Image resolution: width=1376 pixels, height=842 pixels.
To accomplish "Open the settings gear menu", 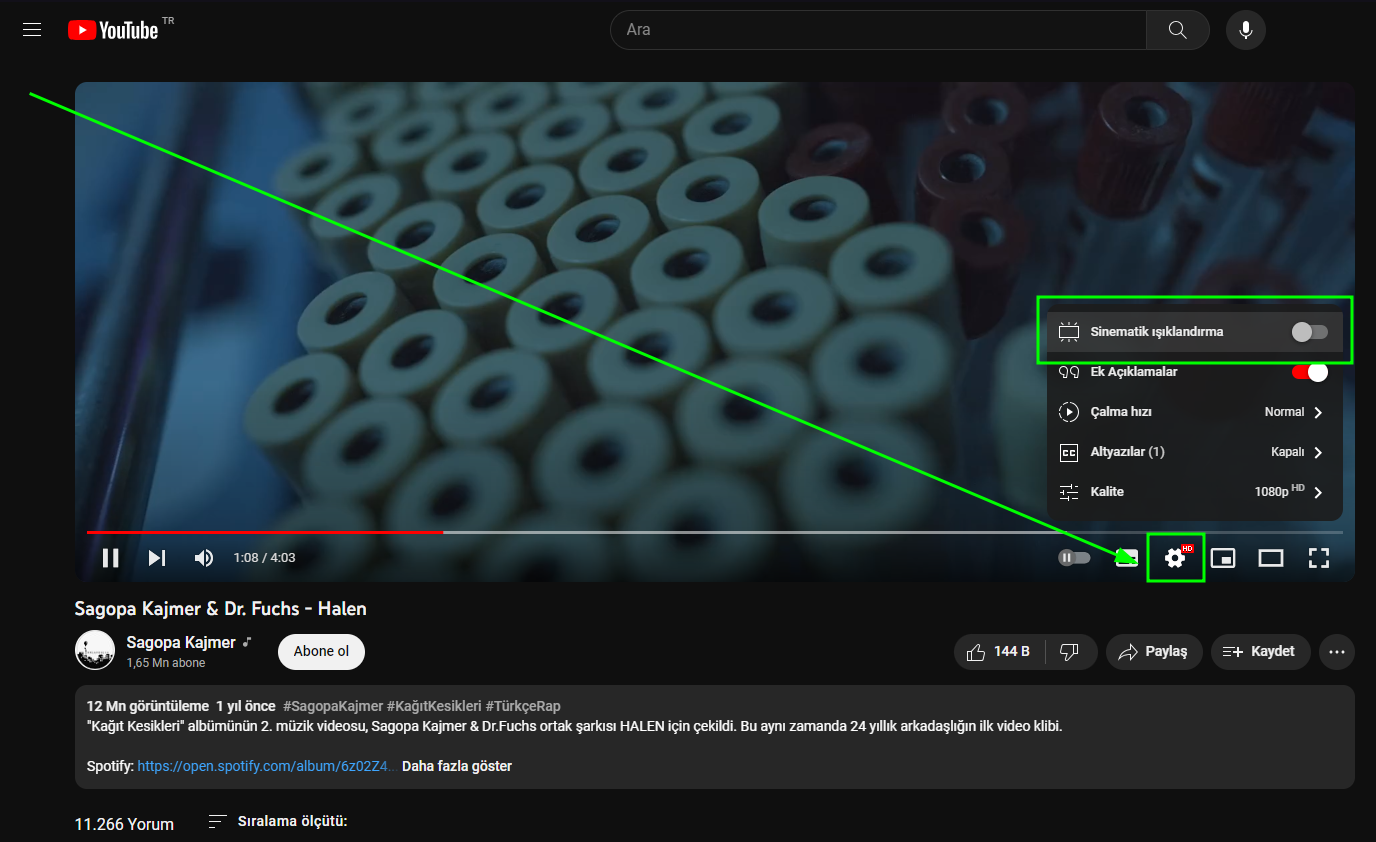I will pyautogui.click(x=1175, y=558).
